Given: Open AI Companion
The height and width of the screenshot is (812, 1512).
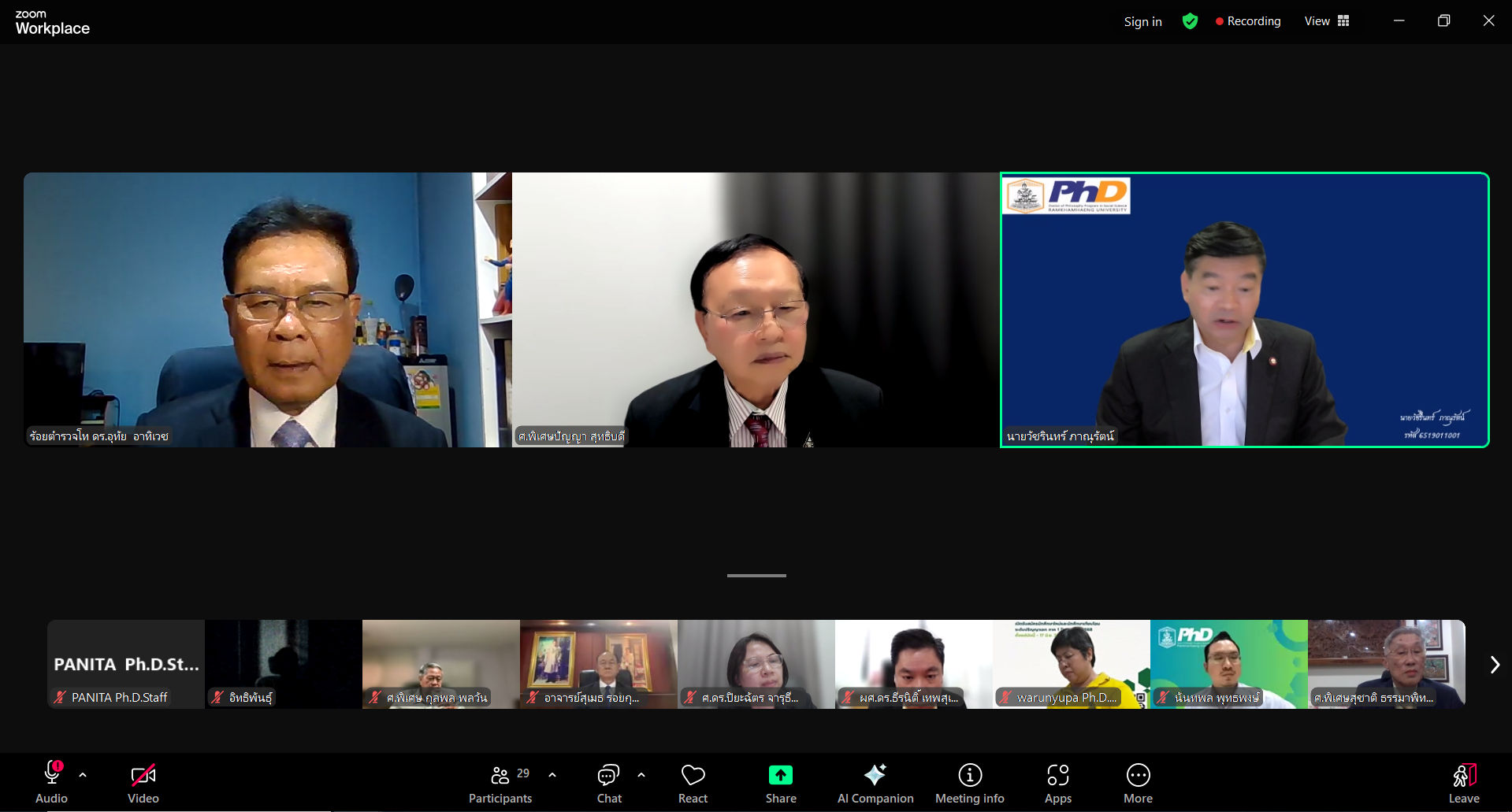Looking at the screenshot, I should pyautogui.click(x=875, y=784).
